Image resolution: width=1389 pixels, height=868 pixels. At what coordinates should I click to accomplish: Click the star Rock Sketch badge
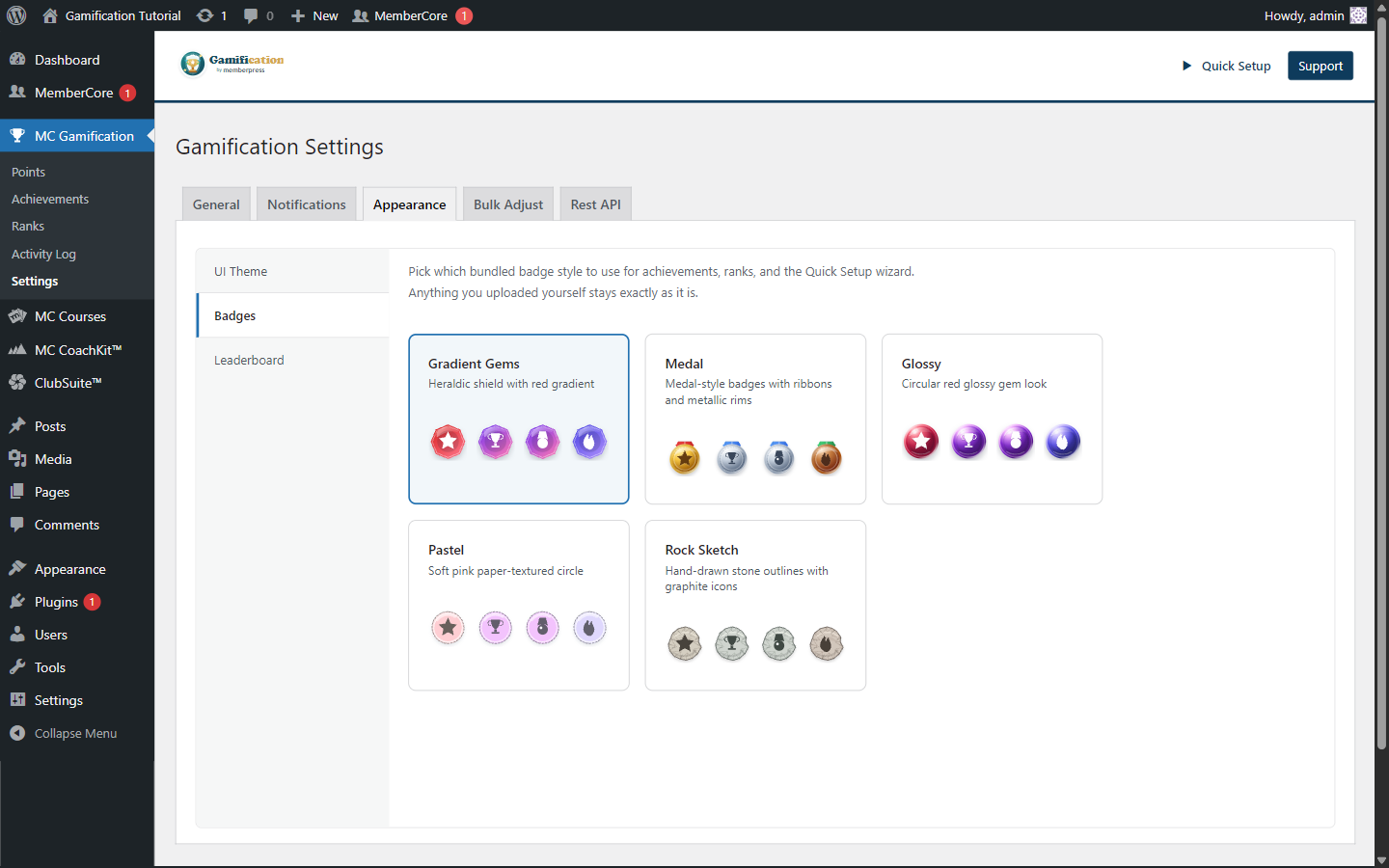click(x=685, y=643)
